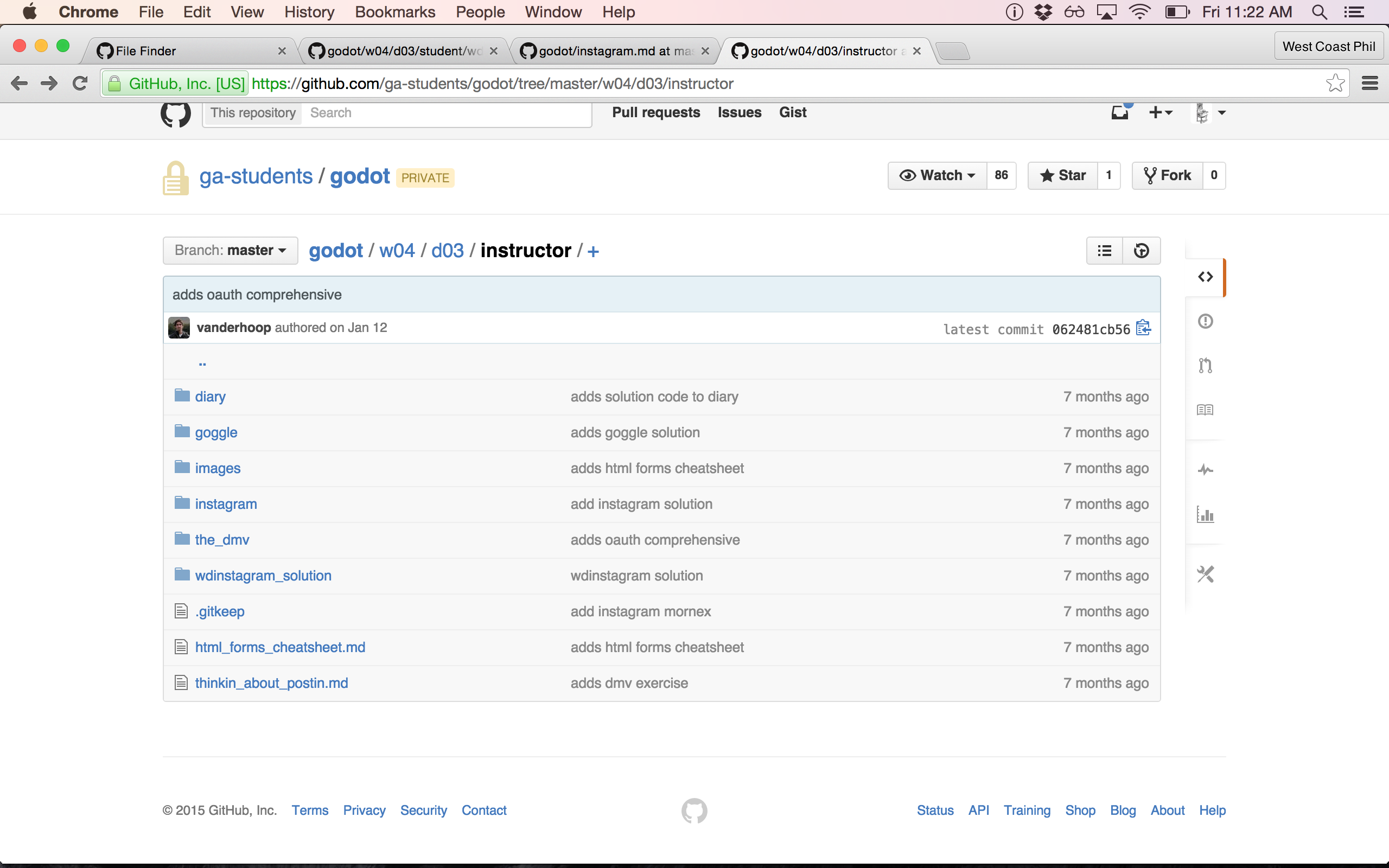Open the Bookmarks menu in Chrome
1389x868 pixels.
click(x=395, y=12)
